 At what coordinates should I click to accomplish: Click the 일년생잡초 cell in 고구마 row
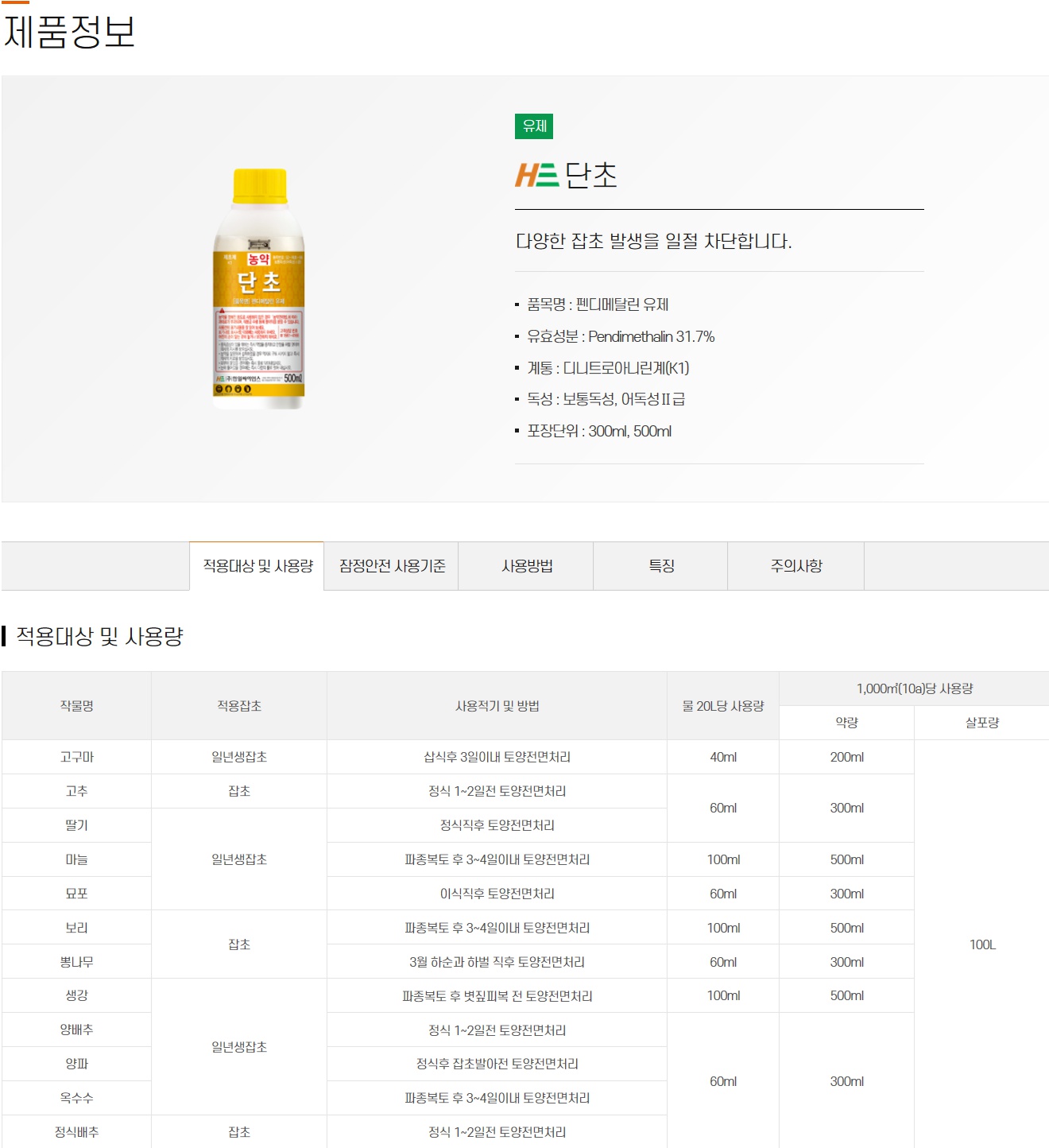(x=239, y=757)
